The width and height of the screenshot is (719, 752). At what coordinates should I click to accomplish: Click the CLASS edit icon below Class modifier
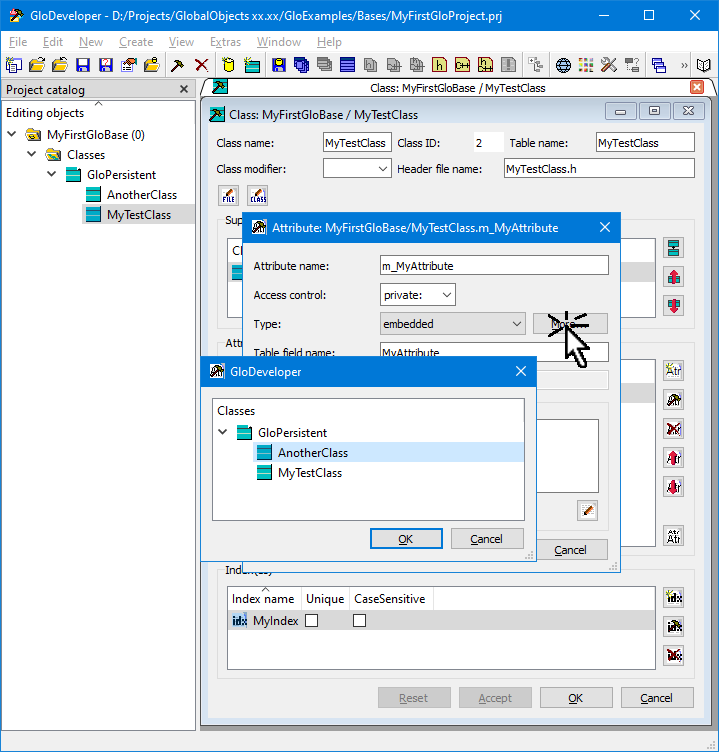coord(258,196)
